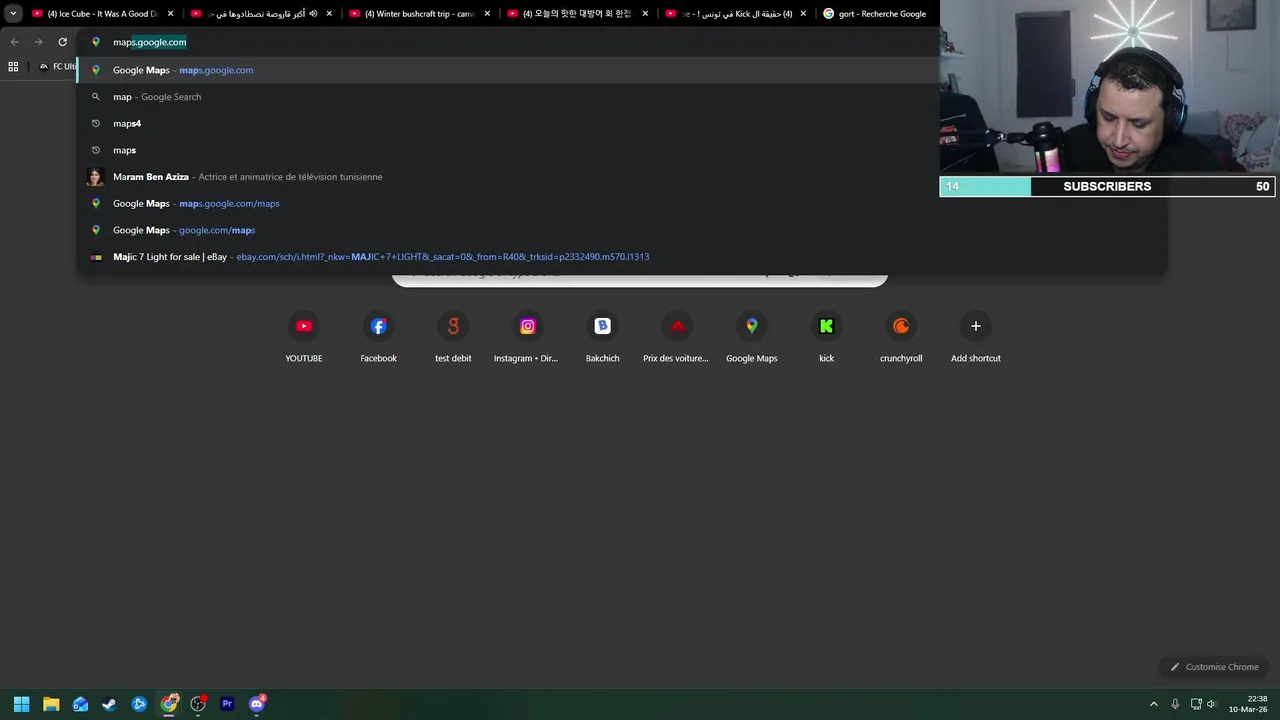Click the Chrome back arrow
This screenshot has height=720, width=1280.
tap(14, 42)
